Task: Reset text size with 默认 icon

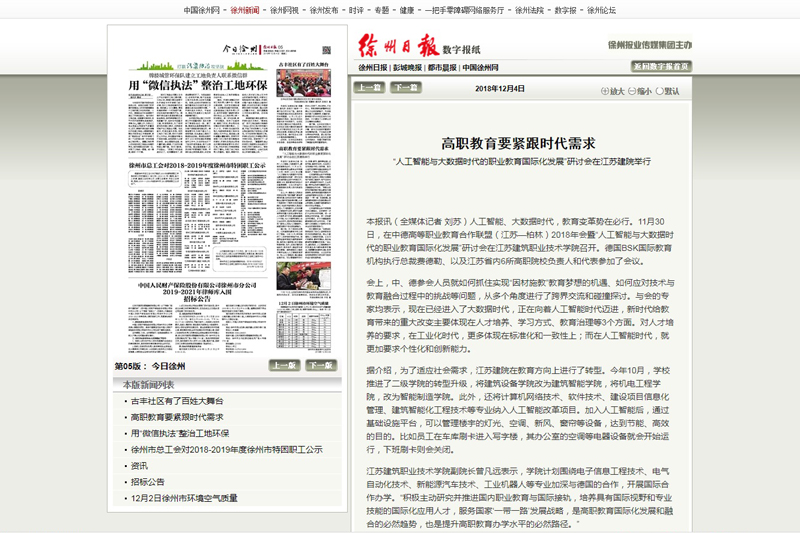Action: (x=660, y=90)
